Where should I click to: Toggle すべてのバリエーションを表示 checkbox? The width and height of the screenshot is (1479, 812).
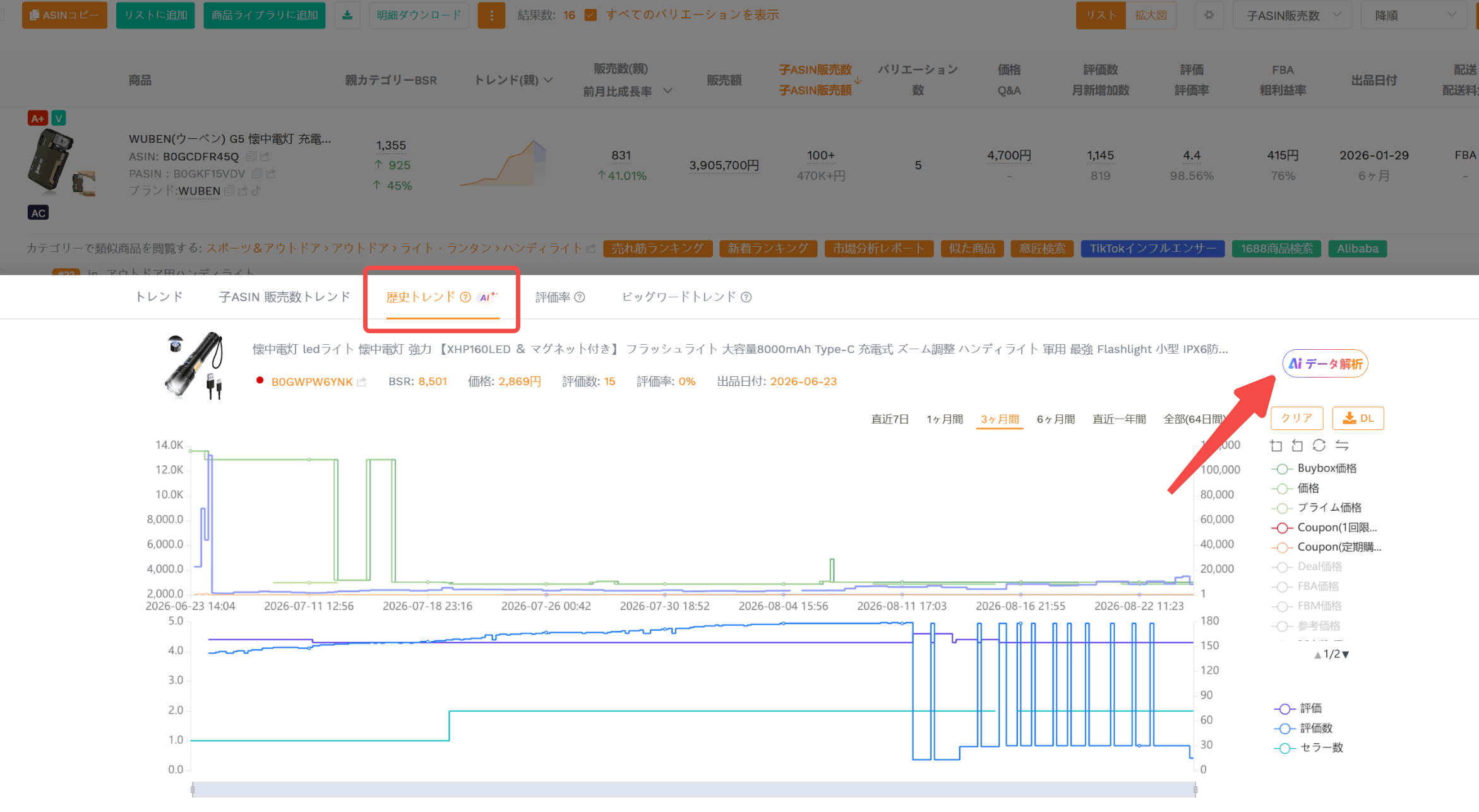click(590, 15)
